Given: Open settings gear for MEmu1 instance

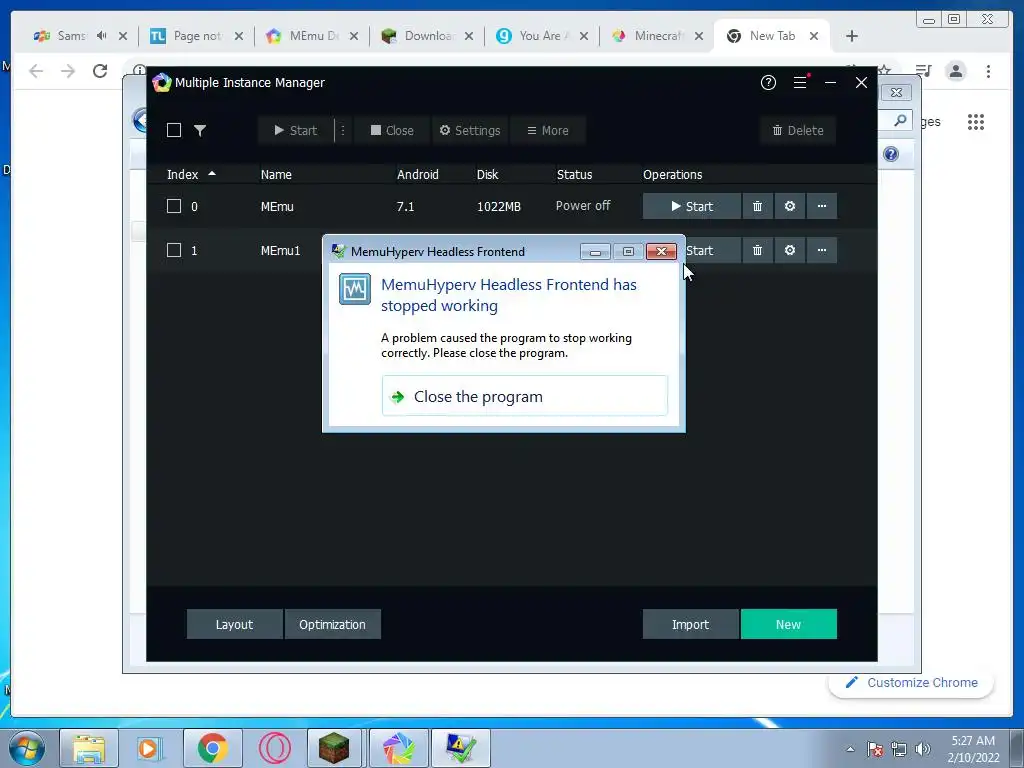Looking at the screenshot, I should coord(790,250).
